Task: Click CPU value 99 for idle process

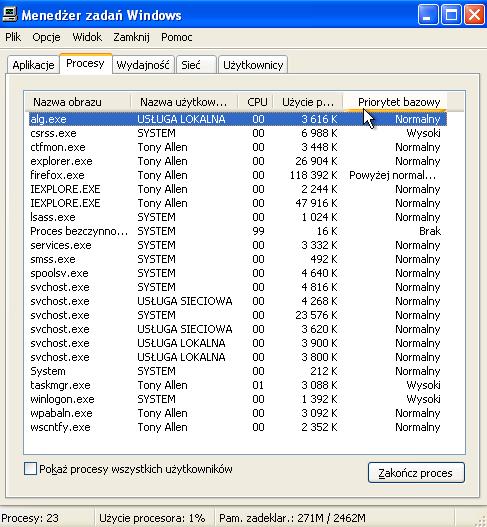Action: (x=258, y=231)
